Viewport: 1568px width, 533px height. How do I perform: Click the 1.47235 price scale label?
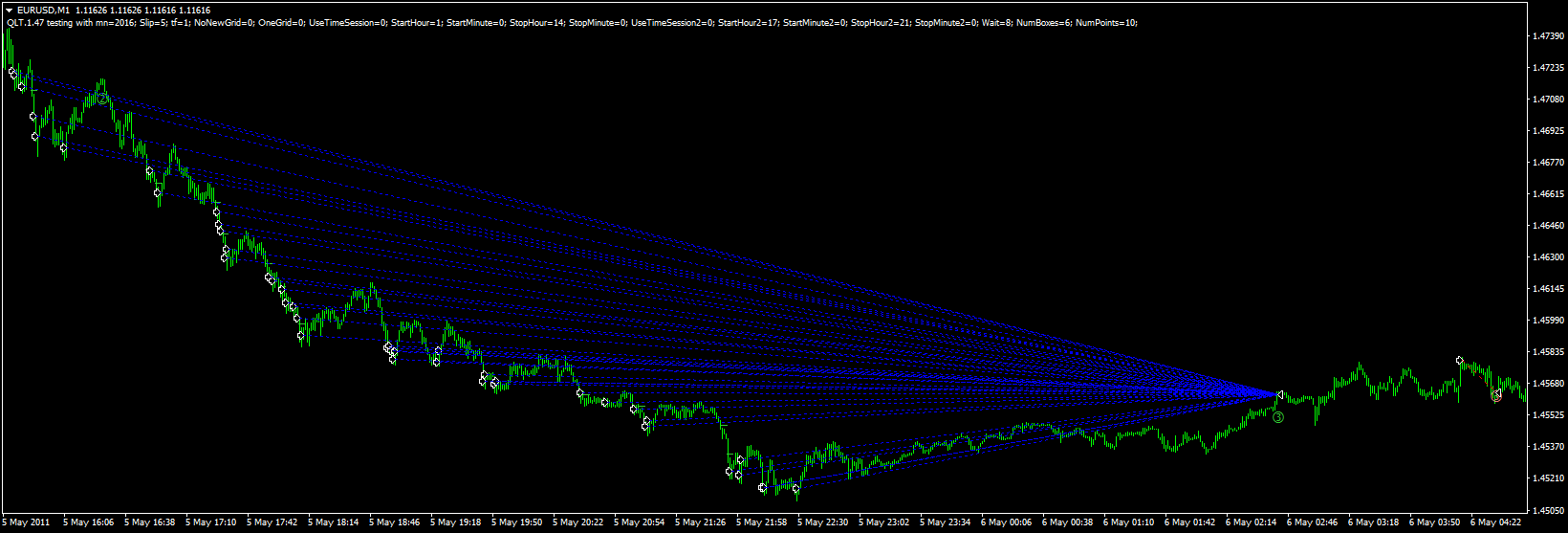[1548, 68]
